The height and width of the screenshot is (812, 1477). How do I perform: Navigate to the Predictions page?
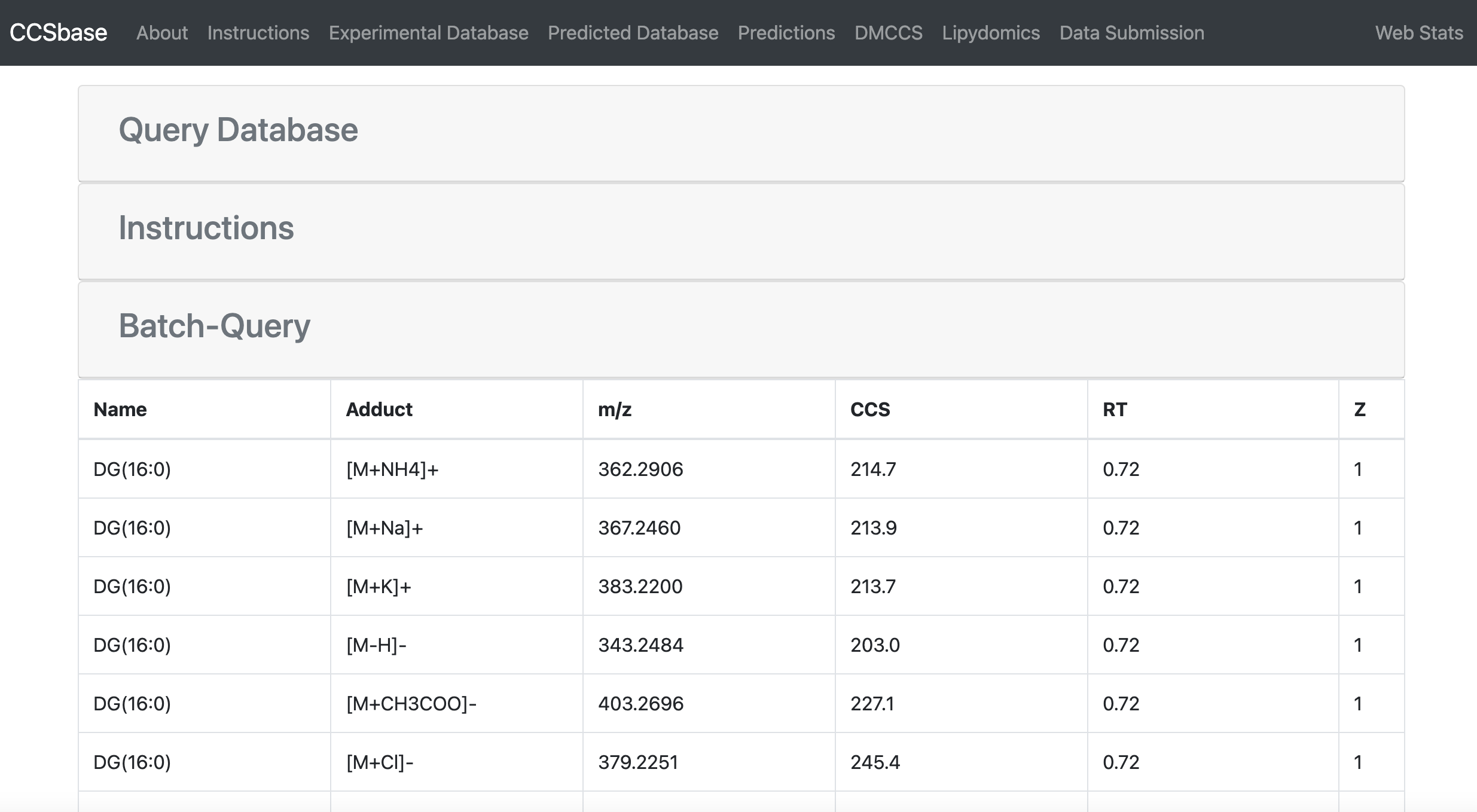pos(786,33)
